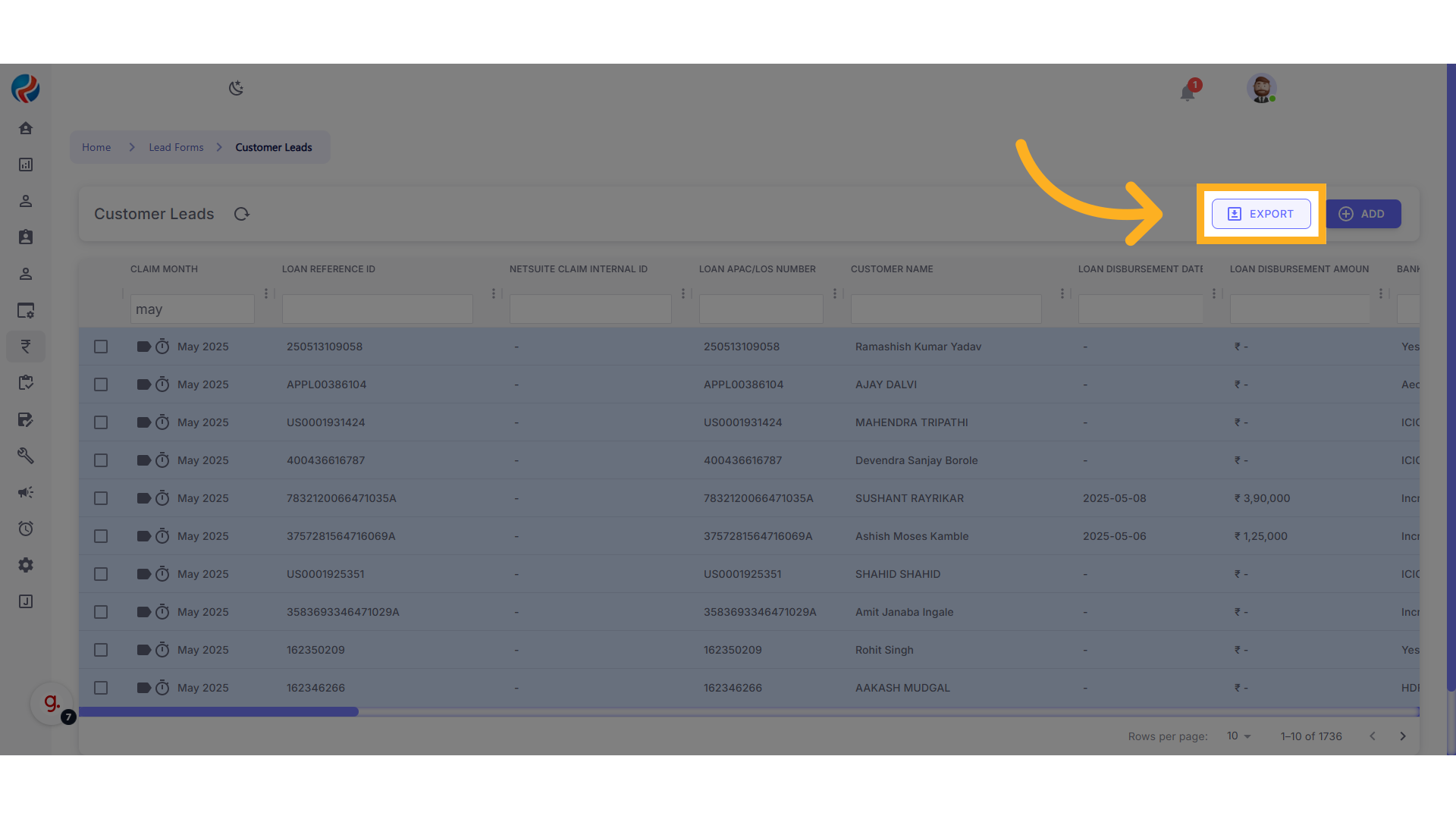Tick the checkbox for AJAY DALVI row
Image resolution: width=1456 pixels, height=819 pixels.
pyautogui.click(x=101, y=384)
